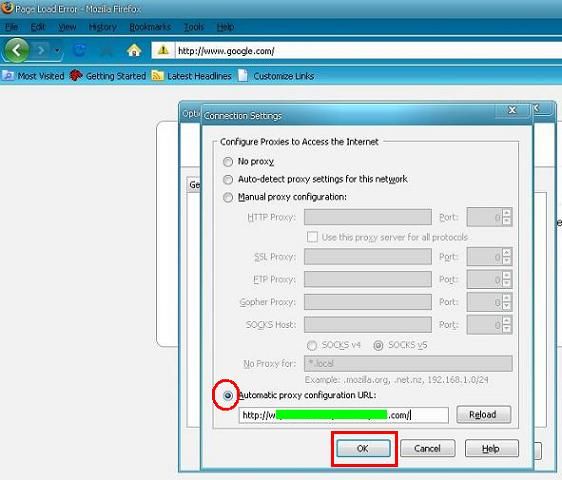This screenshot has width=562, height=480.
Task: Click the Cancel button in Connection Settings
Action: click(428, 448)
